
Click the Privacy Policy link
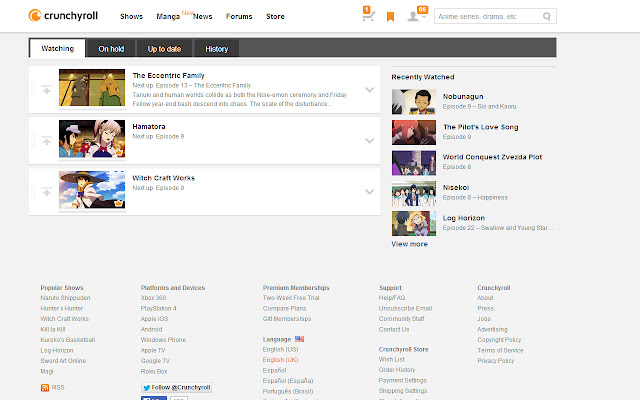pyautogui.click(x=496, y=361)
